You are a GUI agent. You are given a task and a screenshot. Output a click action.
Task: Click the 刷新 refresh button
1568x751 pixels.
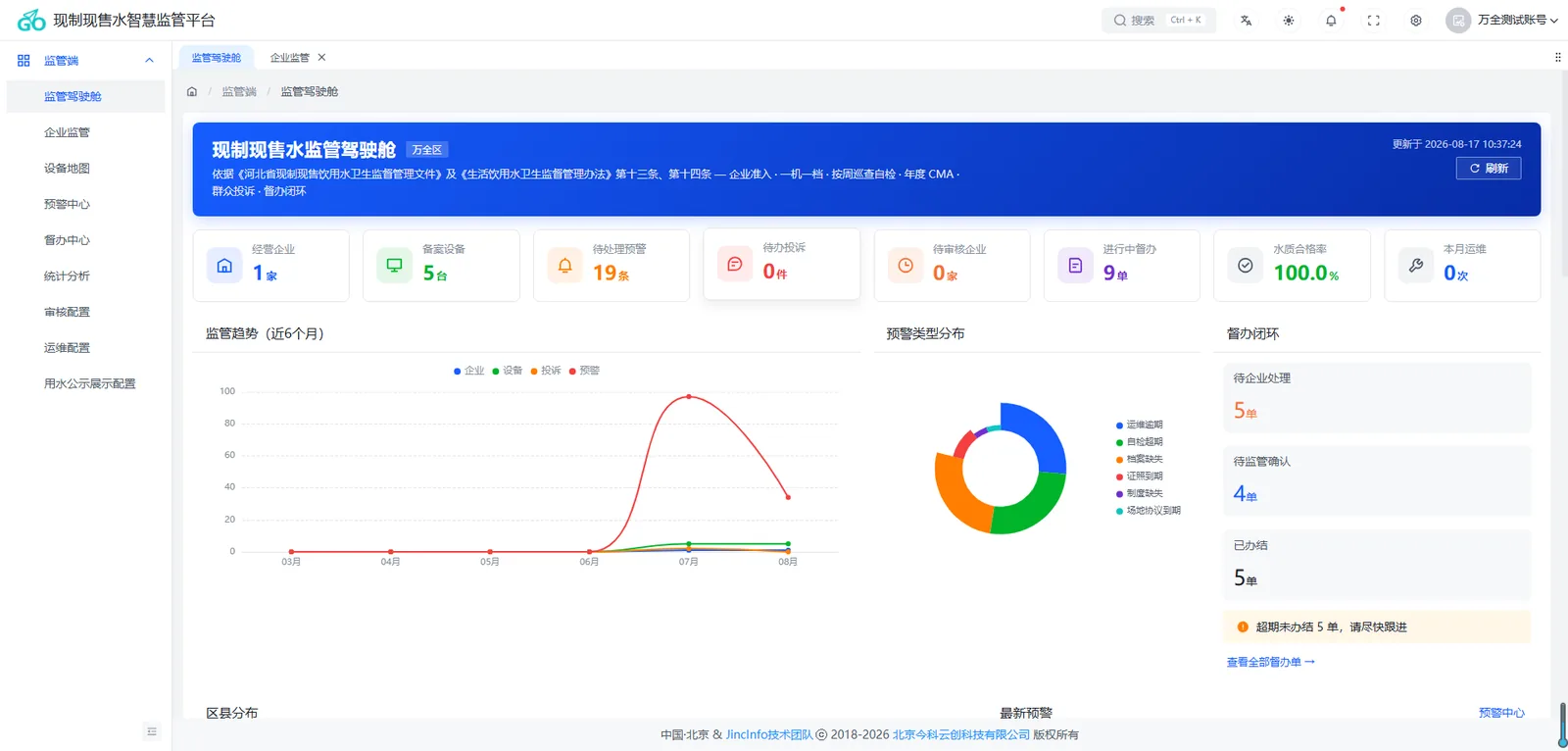[1489, 169]
